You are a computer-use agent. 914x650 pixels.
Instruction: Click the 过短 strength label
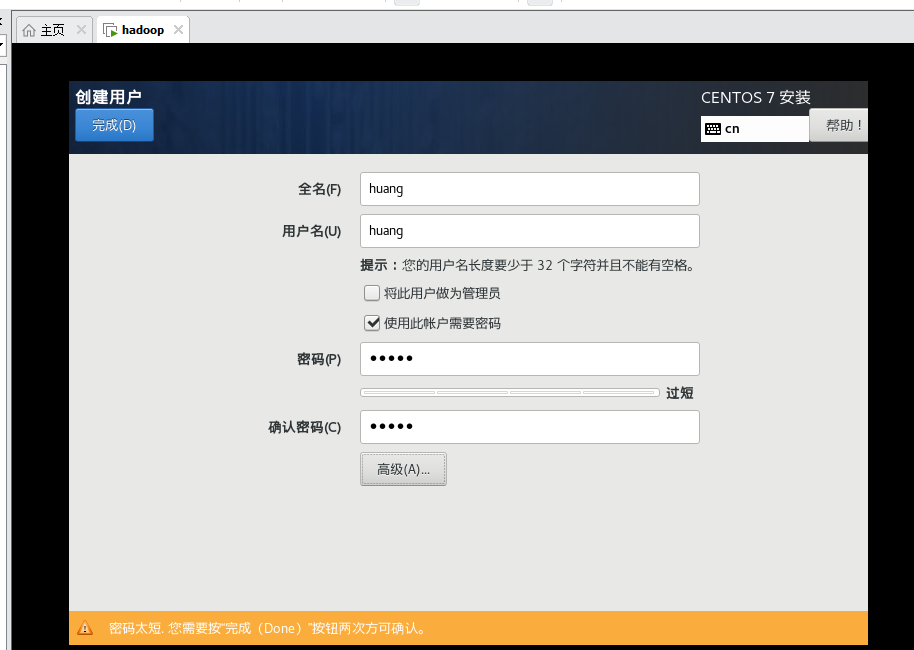[x=680, y=393]
